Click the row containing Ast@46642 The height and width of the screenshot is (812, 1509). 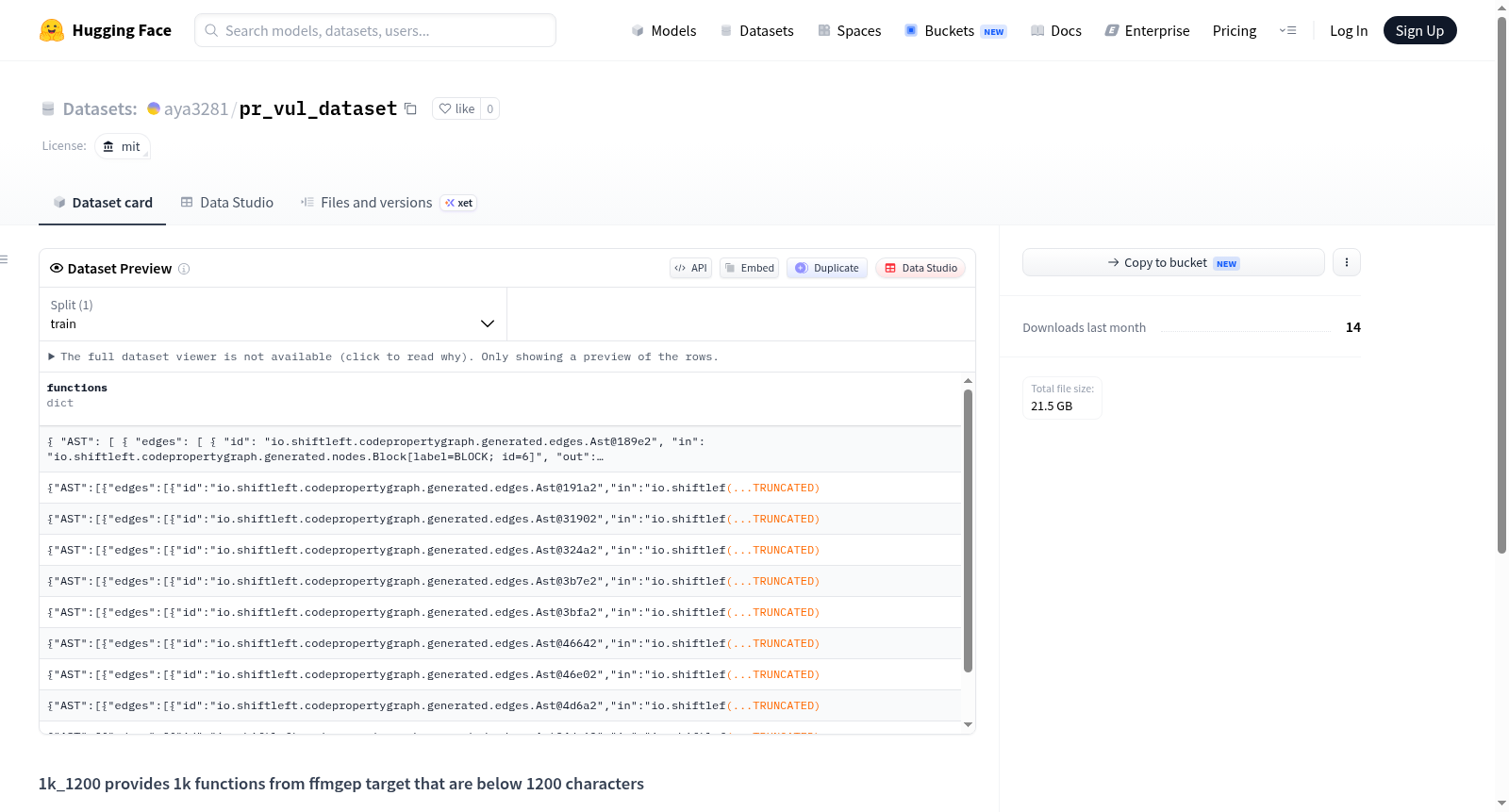pos(500,643)
